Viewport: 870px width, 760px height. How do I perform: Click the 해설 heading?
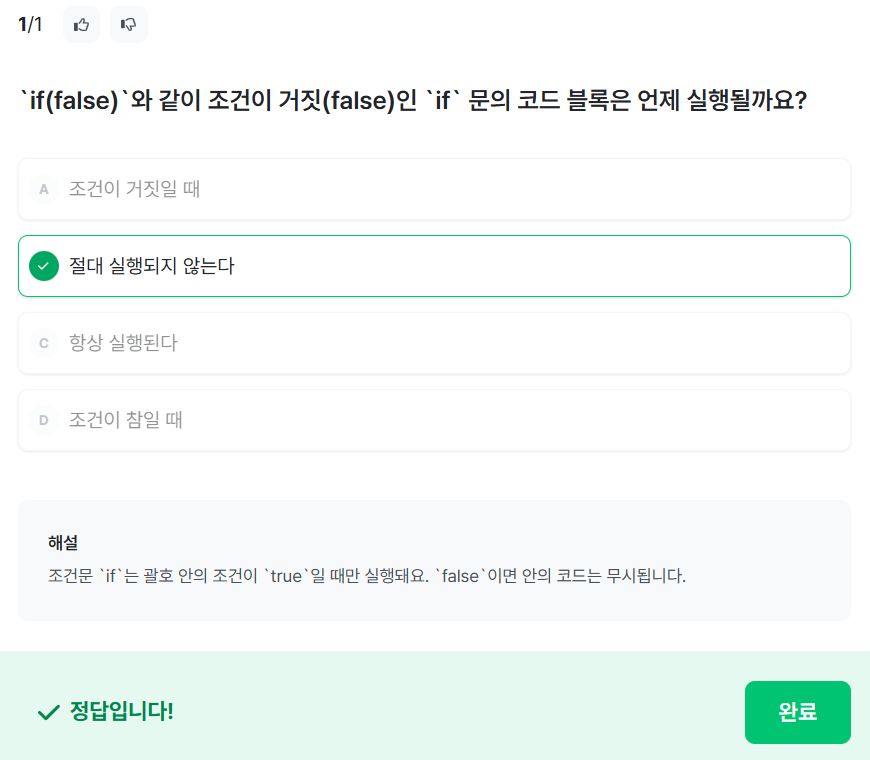click(x=63, y=543)
